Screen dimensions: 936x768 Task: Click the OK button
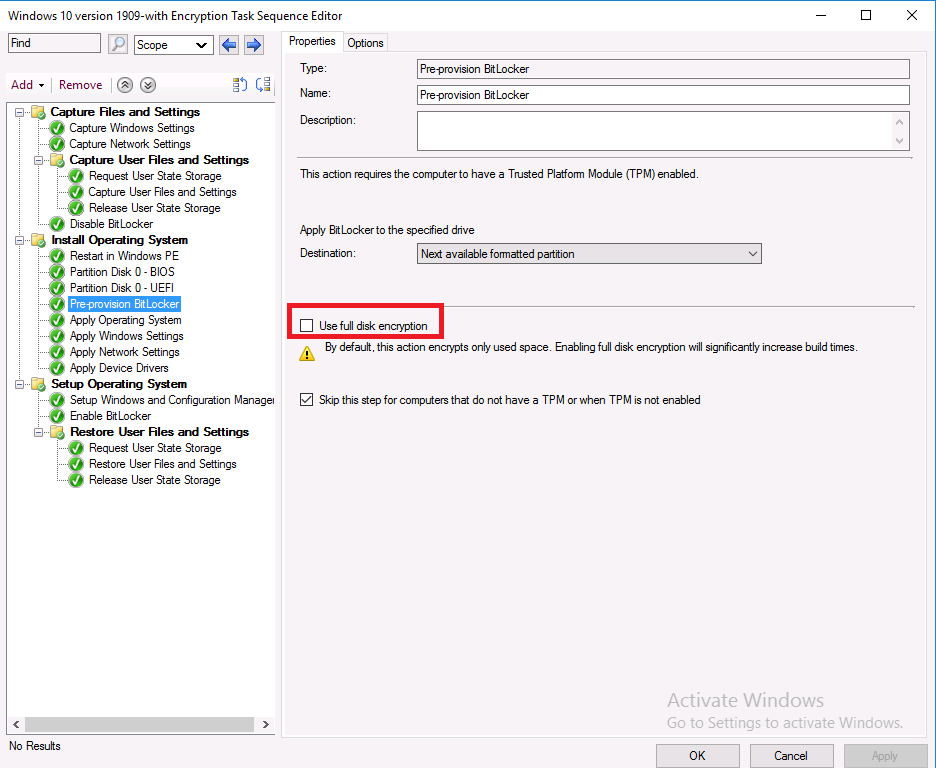point(697,755)
